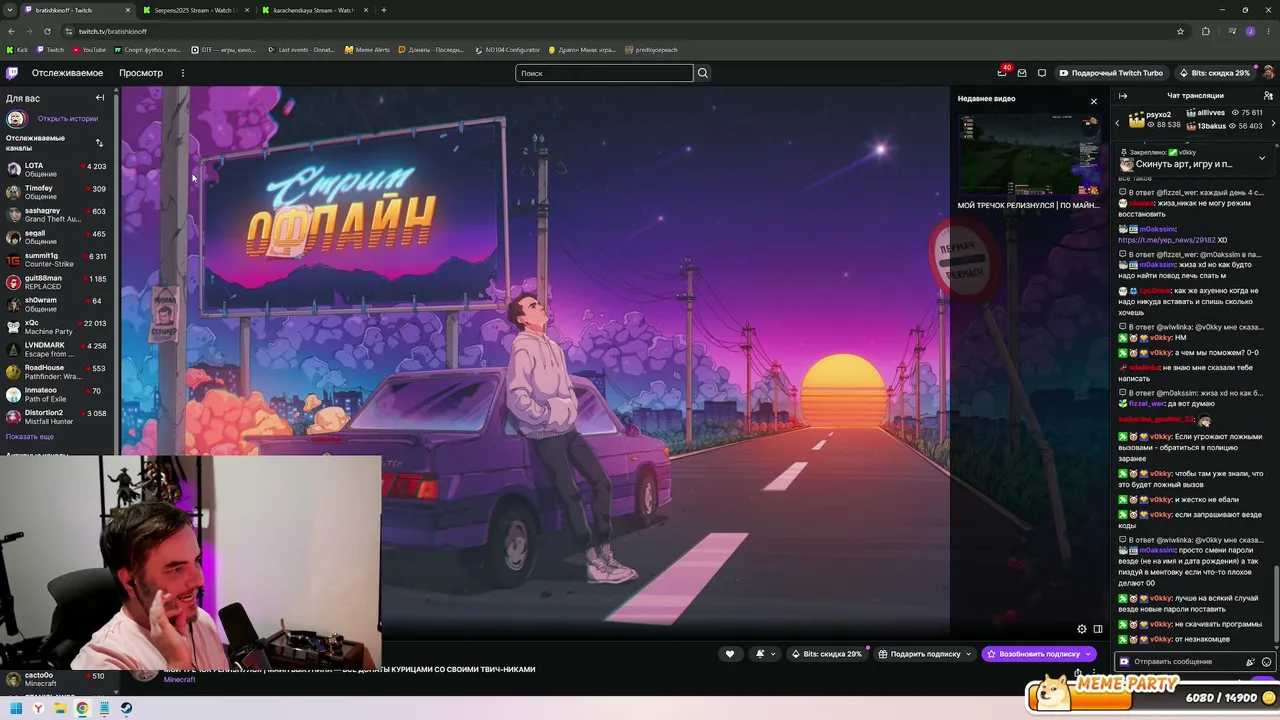The height and width of the screenshot is (720, 1280).
Task: Switch to karachenskaya Stream tab
Action: pyautogui.click(x=314, y=10)
